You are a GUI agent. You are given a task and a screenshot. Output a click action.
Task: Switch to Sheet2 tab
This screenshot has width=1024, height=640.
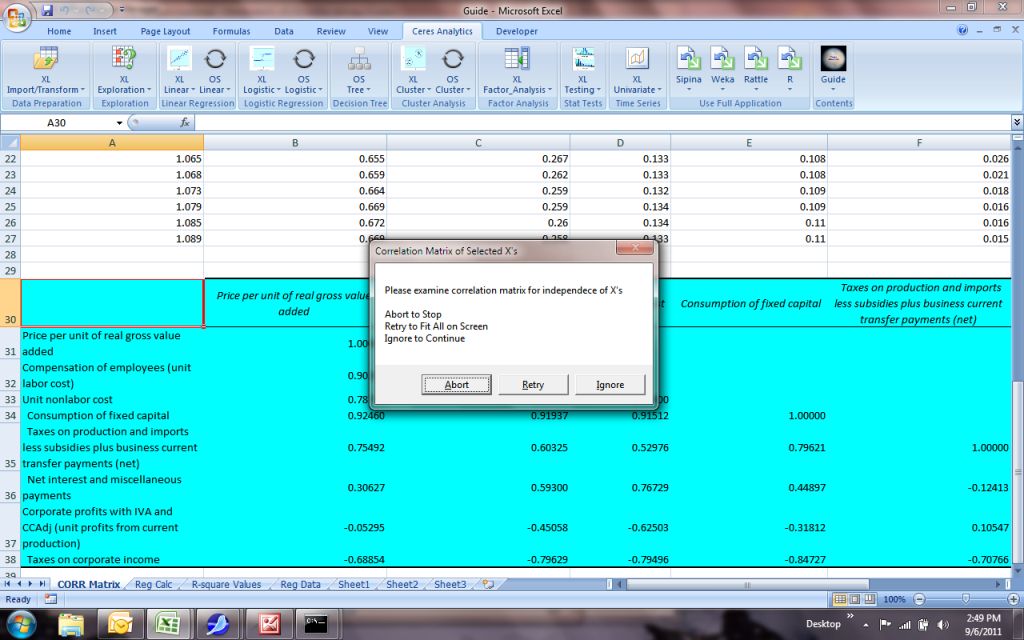[x=402, y=584]
